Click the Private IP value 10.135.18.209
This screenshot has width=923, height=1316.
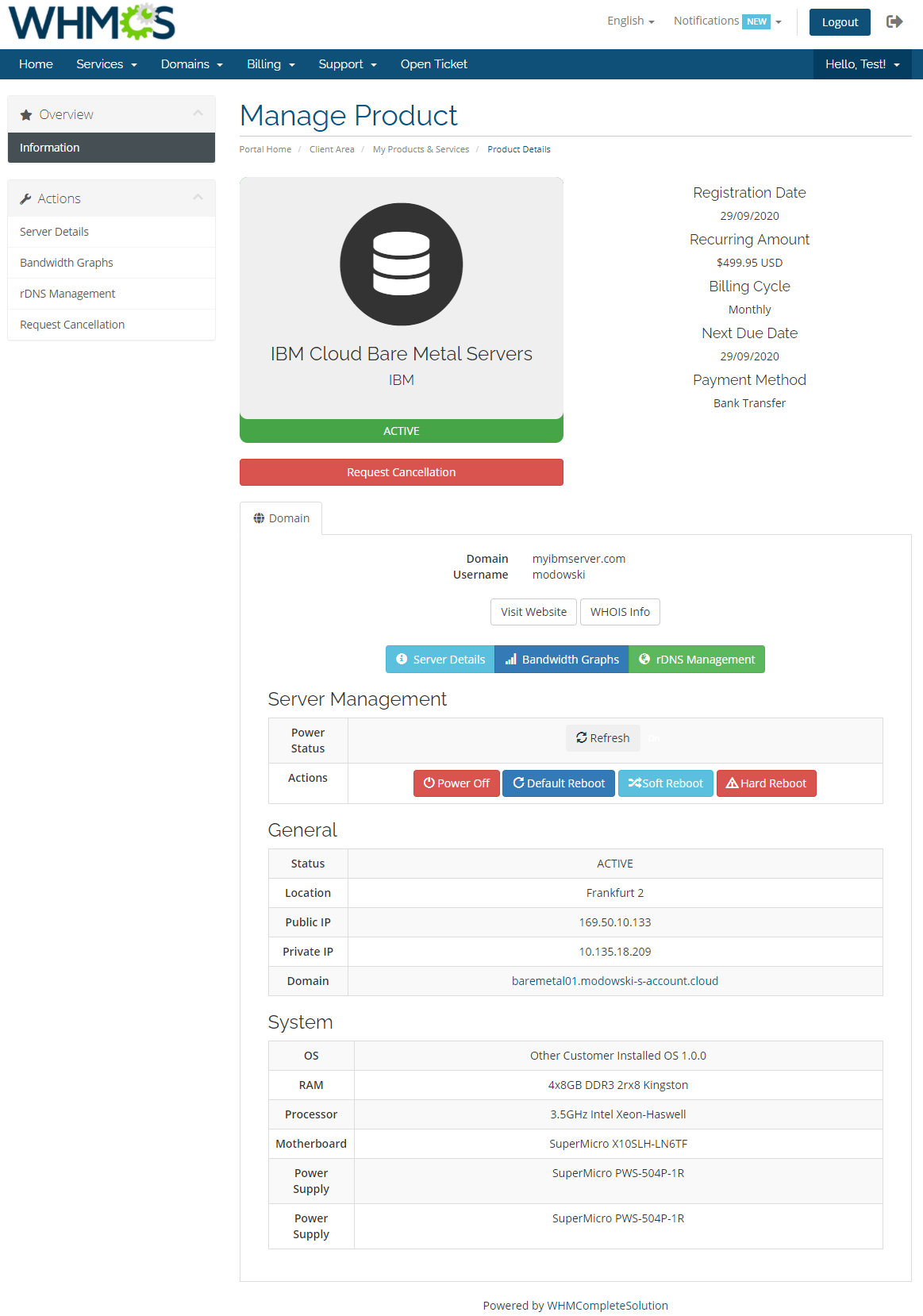(615, 952)
